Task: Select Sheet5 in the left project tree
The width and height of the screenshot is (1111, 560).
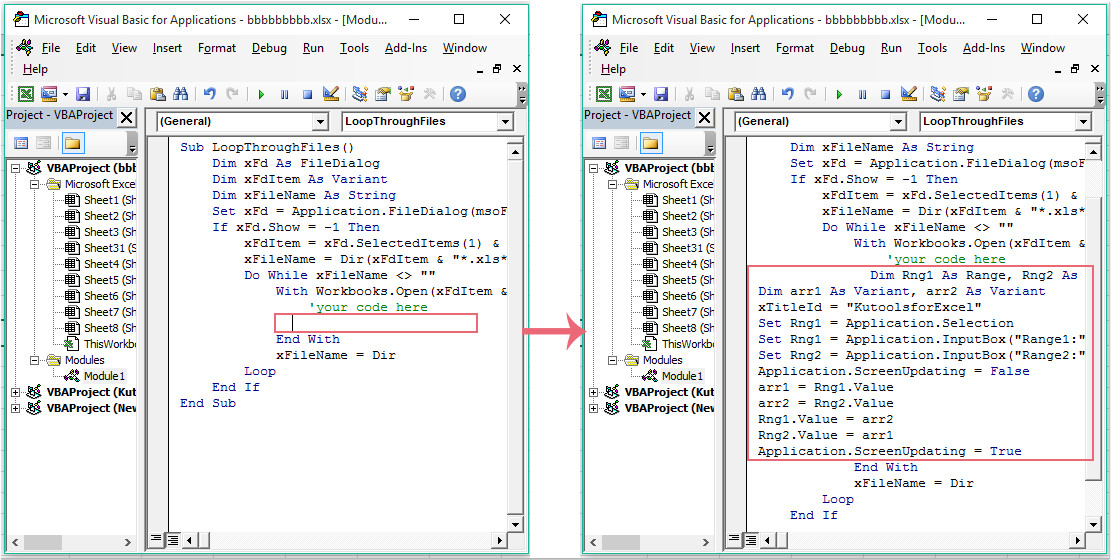Action: coord(100,280)
